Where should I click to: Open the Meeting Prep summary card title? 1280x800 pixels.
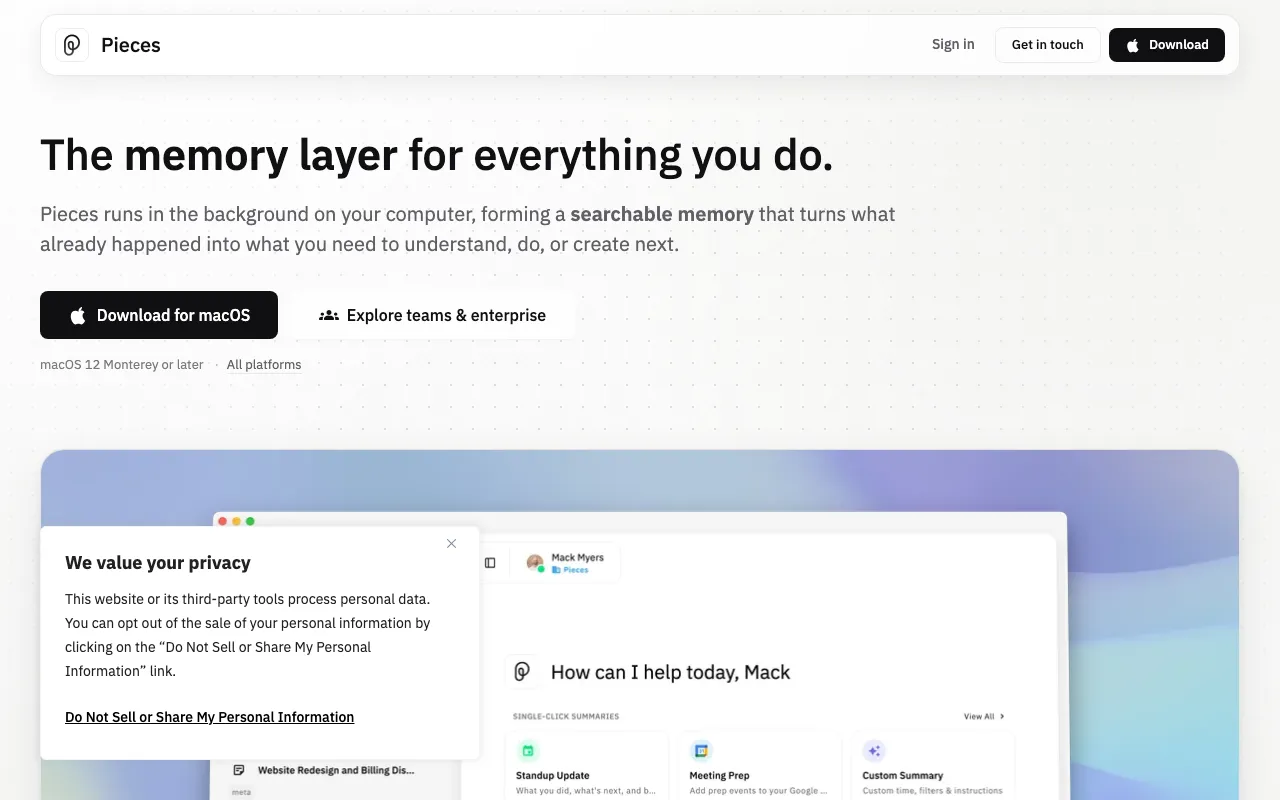719,775
